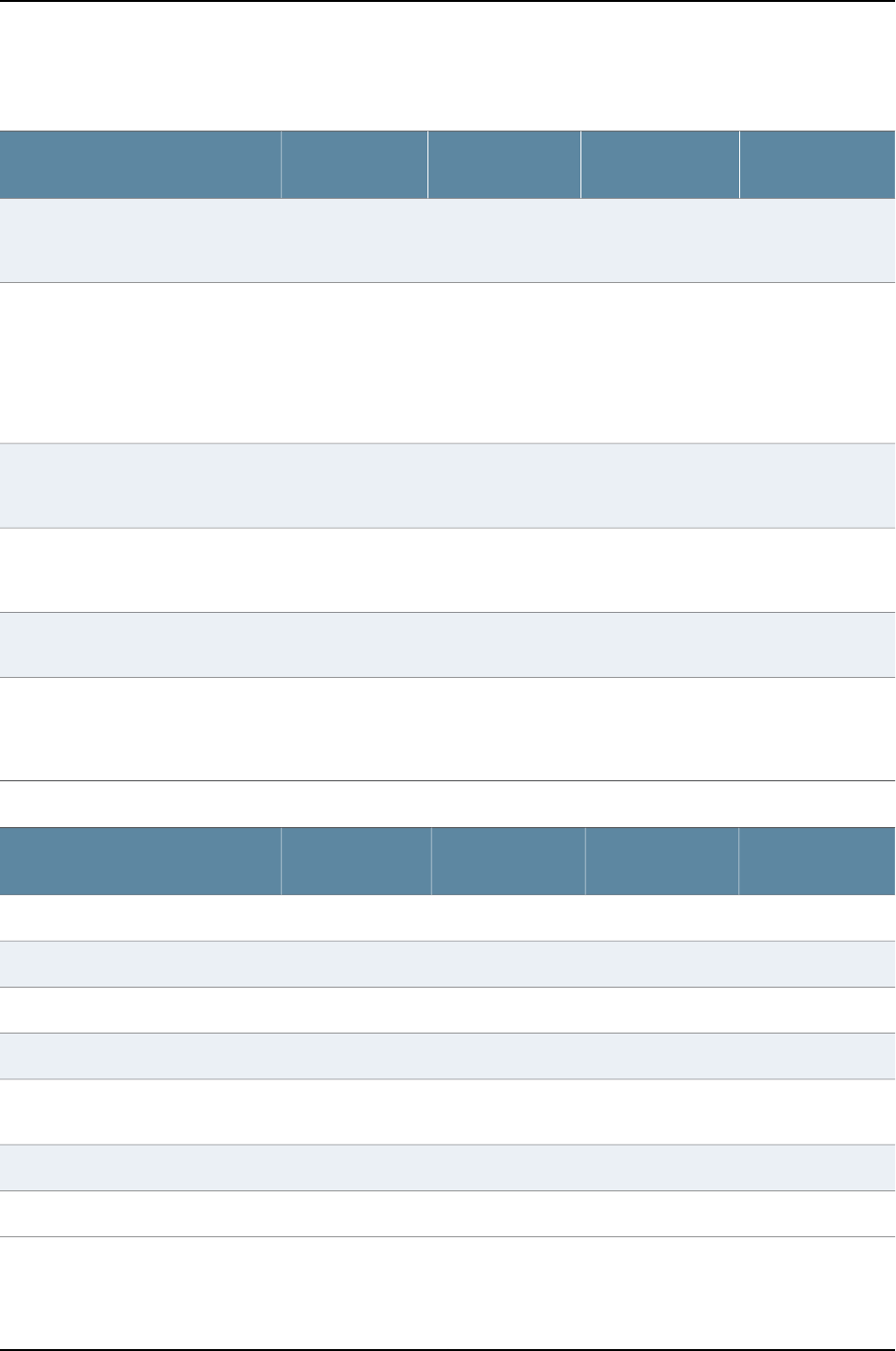Select the lower table's fourth body row
The height and width of the screenshot is (1351, 896).
click(x=448, y=1056)
